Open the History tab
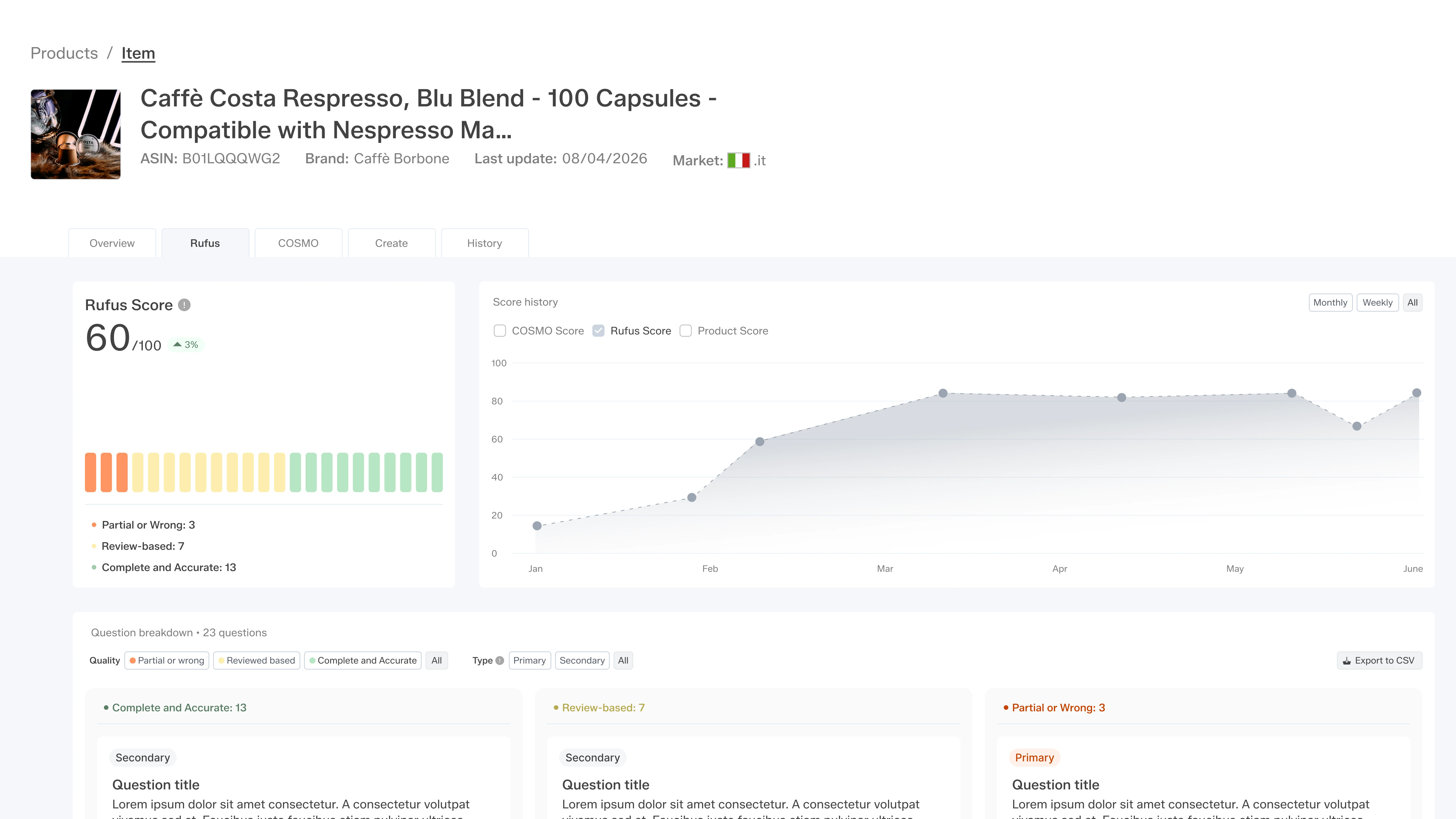The height and width of the screenshot is (819, 1456). 485,243
